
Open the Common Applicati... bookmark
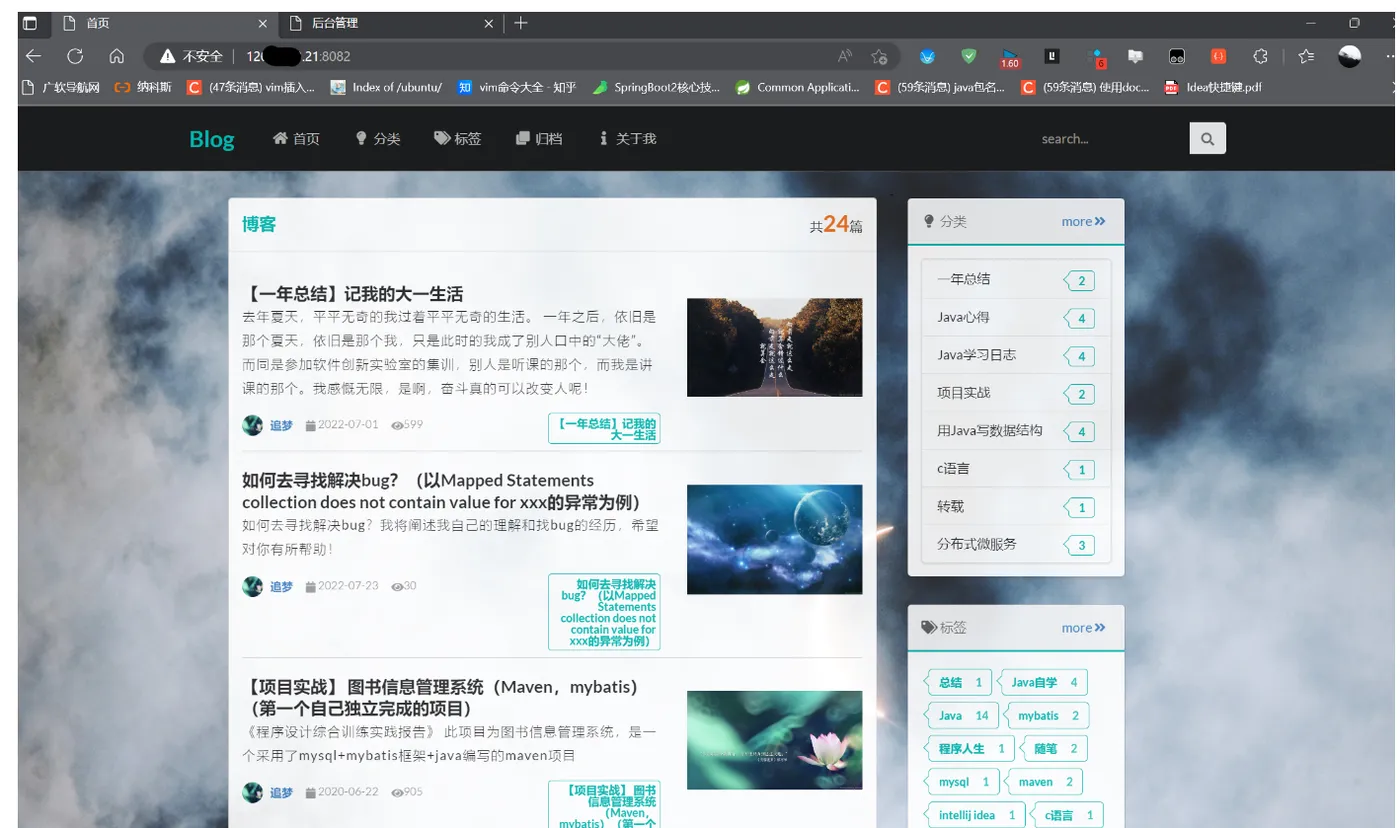pos(797,87)
